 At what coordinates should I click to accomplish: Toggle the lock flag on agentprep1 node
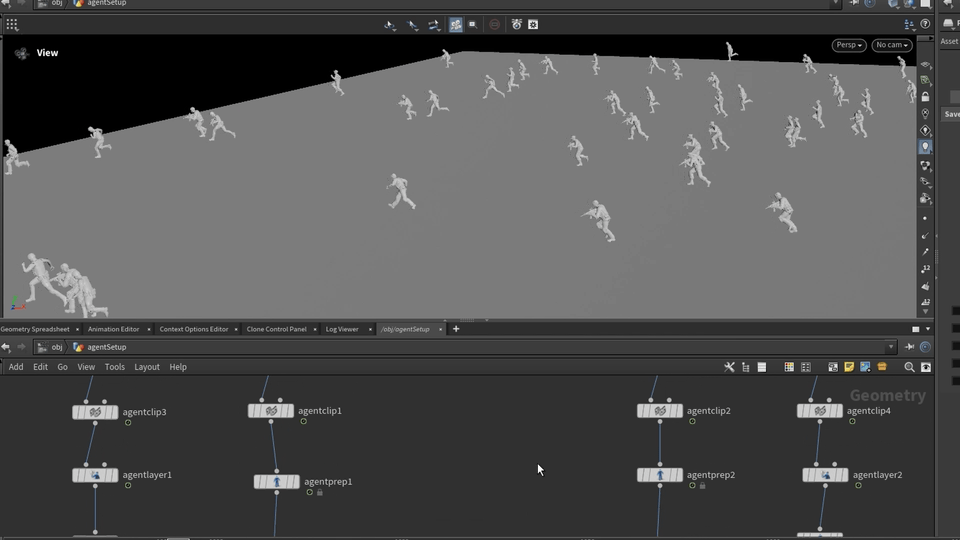[x=320, y=493]
